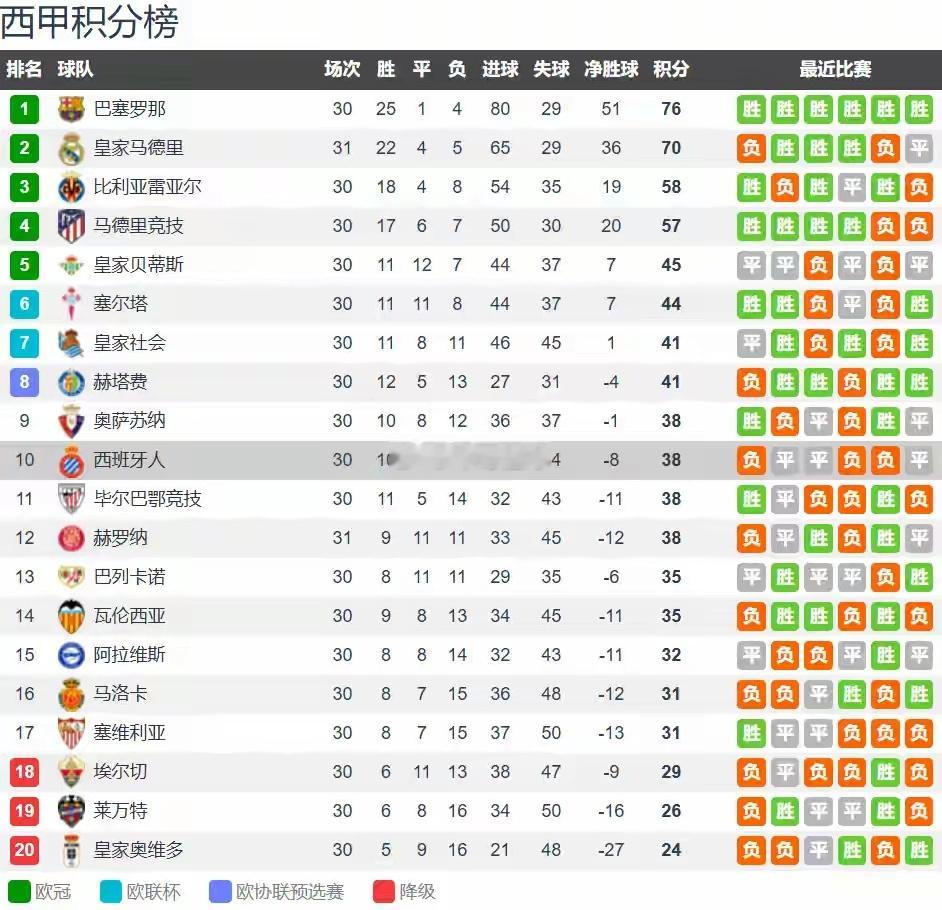Click the Atlético Madrid crest icon
Image resolution: width=942 pixels, height=910 pixels.
71,226
